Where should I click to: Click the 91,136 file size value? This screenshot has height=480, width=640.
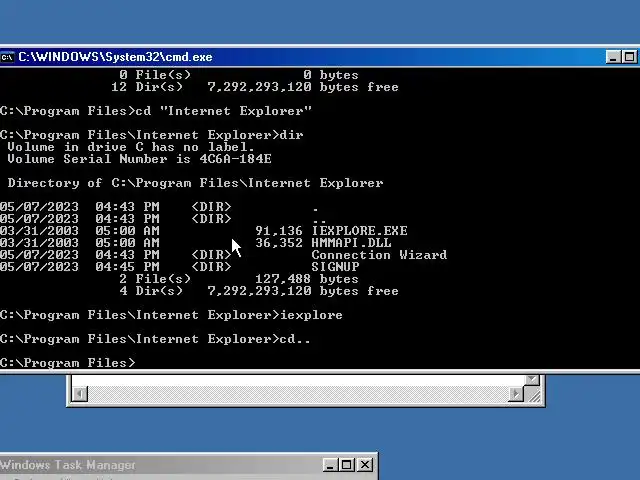coord(279,231)
